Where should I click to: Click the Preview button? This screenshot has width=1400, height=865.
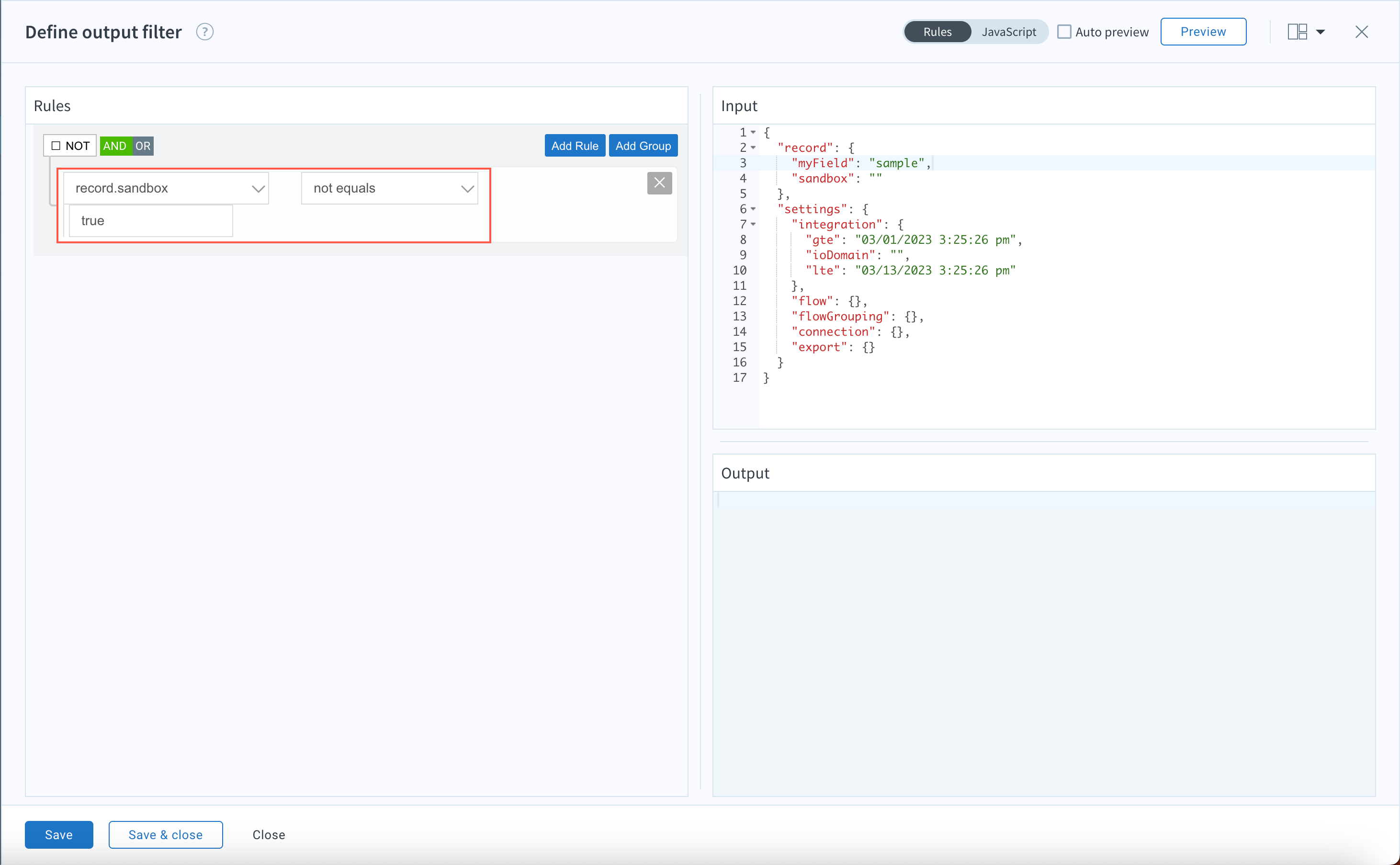1203,32
